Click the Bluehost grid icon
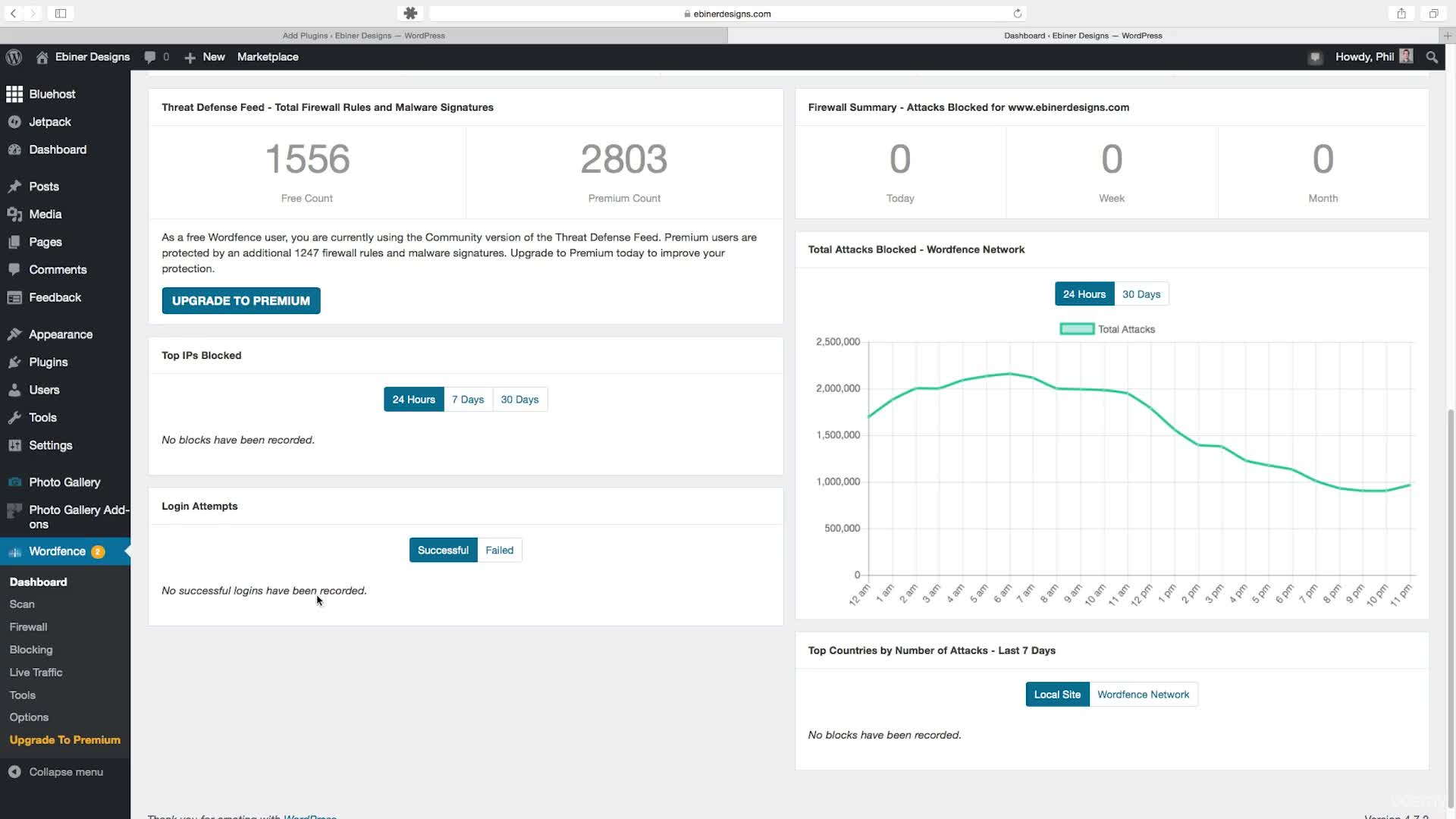 (14, 94)
